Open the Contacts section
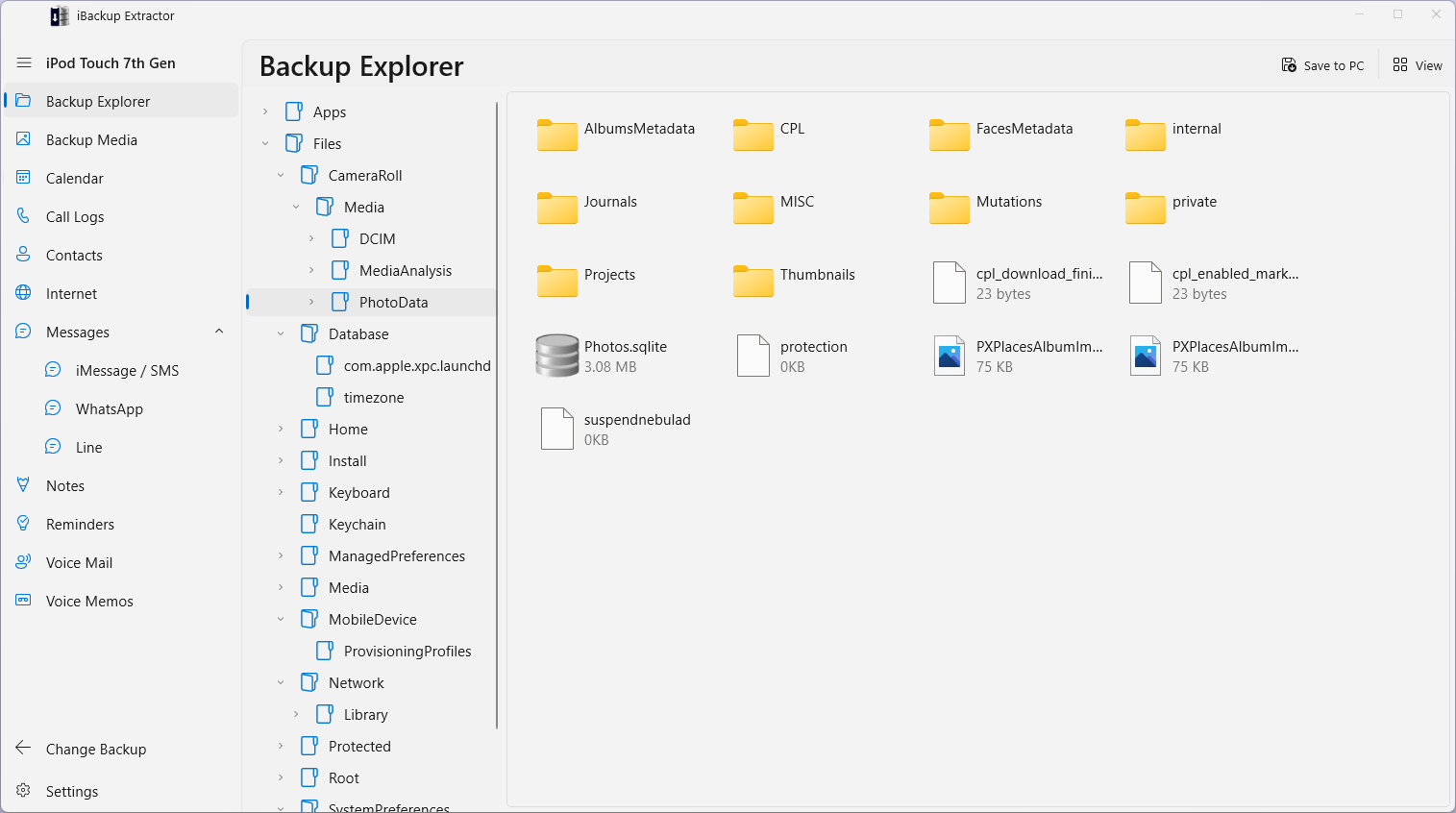 [x=77, y=255]
